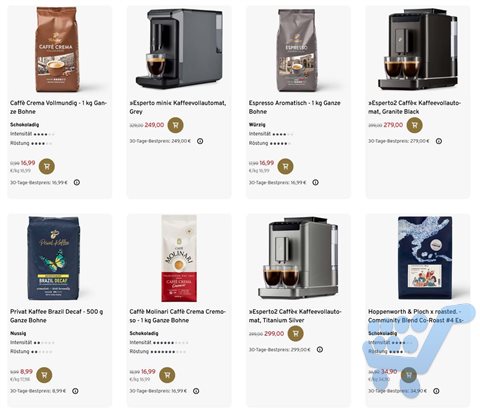The image size is (480, 412).
Task: Add Privat Kaffee Brazil Decaf to cart
Action: click(44, 375)
